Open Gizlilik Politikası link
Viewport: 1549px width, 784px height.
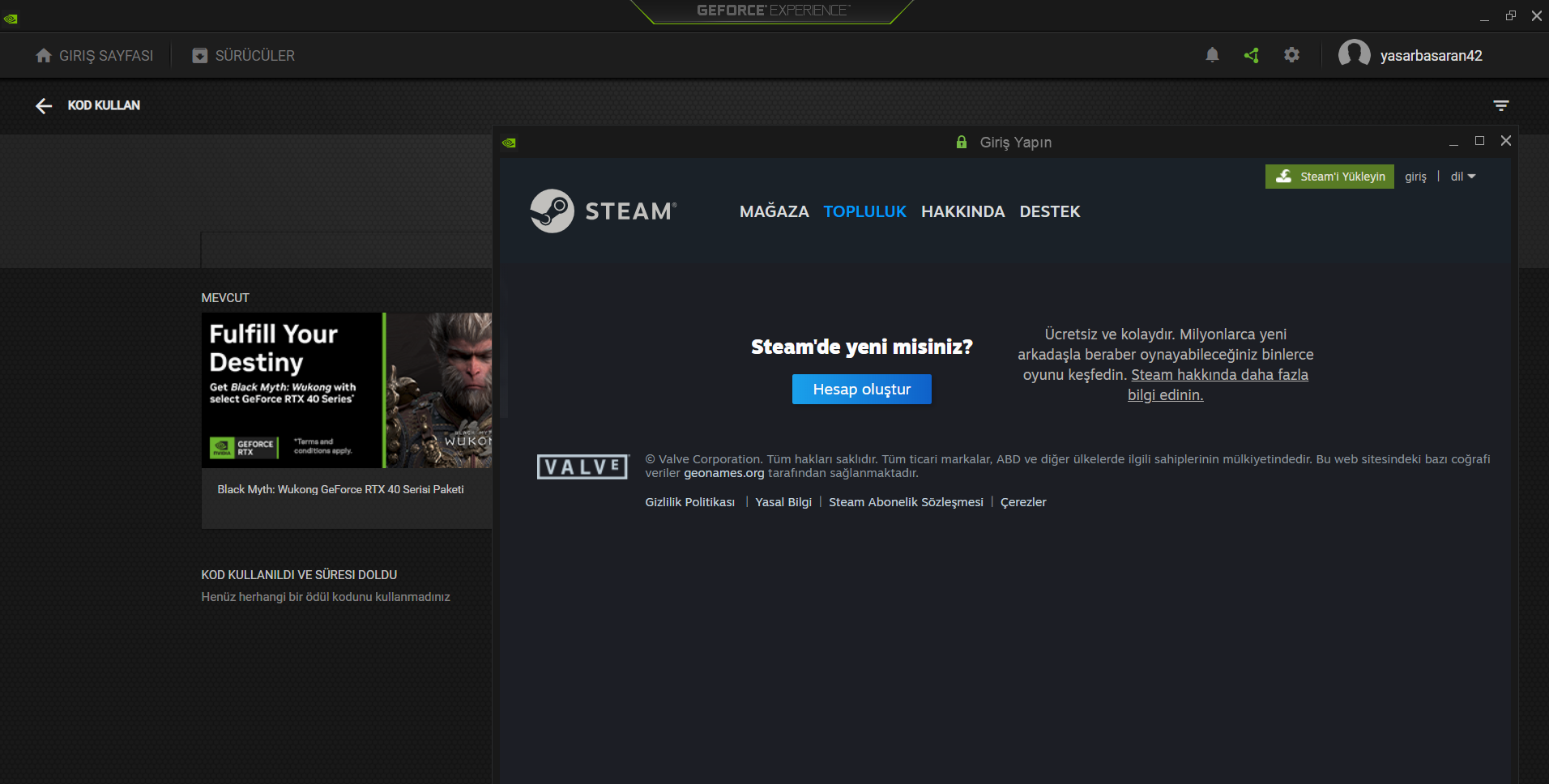tap(690, 502)
